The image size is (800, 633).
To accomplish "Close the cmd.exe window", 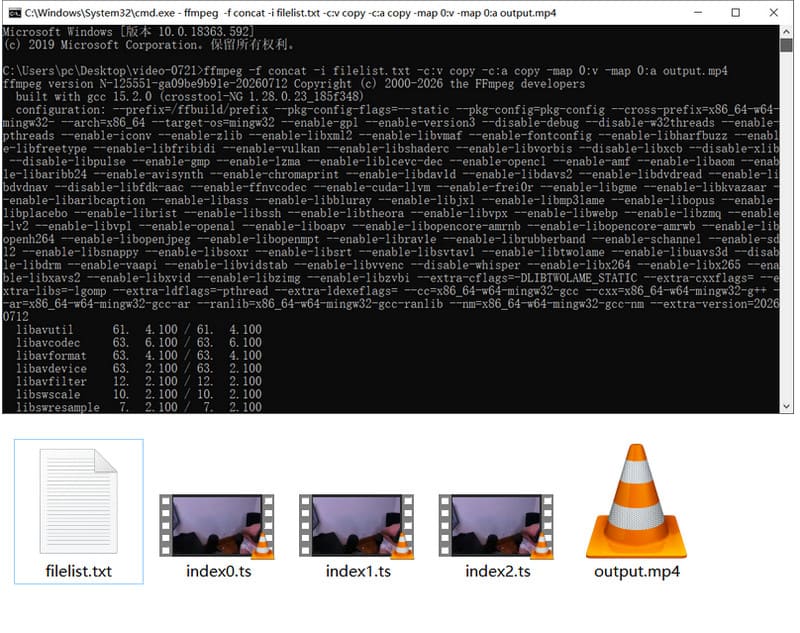I will tap(773, 13).
